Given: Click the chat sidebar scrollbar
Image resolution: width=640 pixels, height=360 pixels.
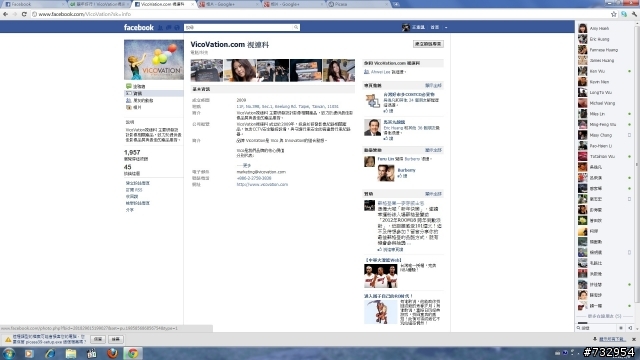Looking at the screenshot, I should click(x=637, y=164).
